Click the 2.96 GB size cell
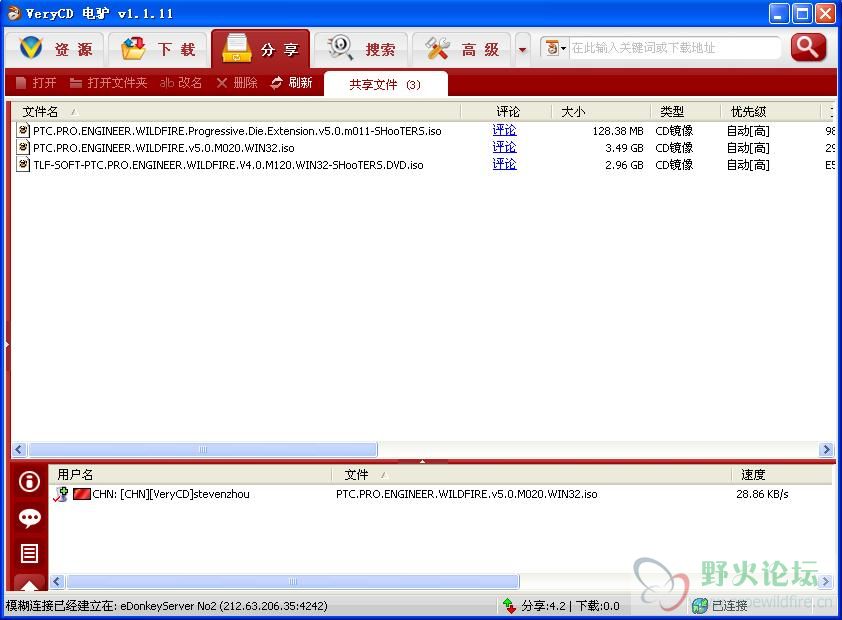Screen dimensions: 842x620 pos(624,165)
